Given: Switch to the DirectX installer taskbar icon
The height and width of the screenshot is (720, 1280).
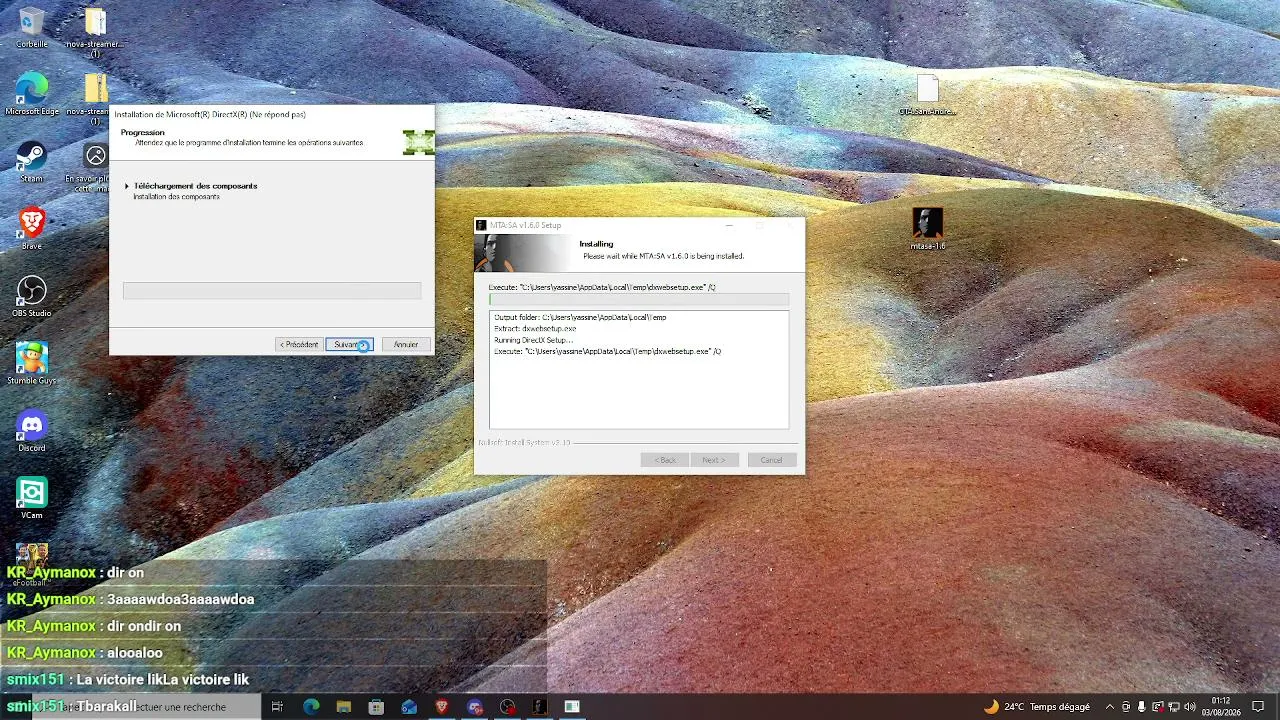Looking at the screenshot, I should coord(572,707).
